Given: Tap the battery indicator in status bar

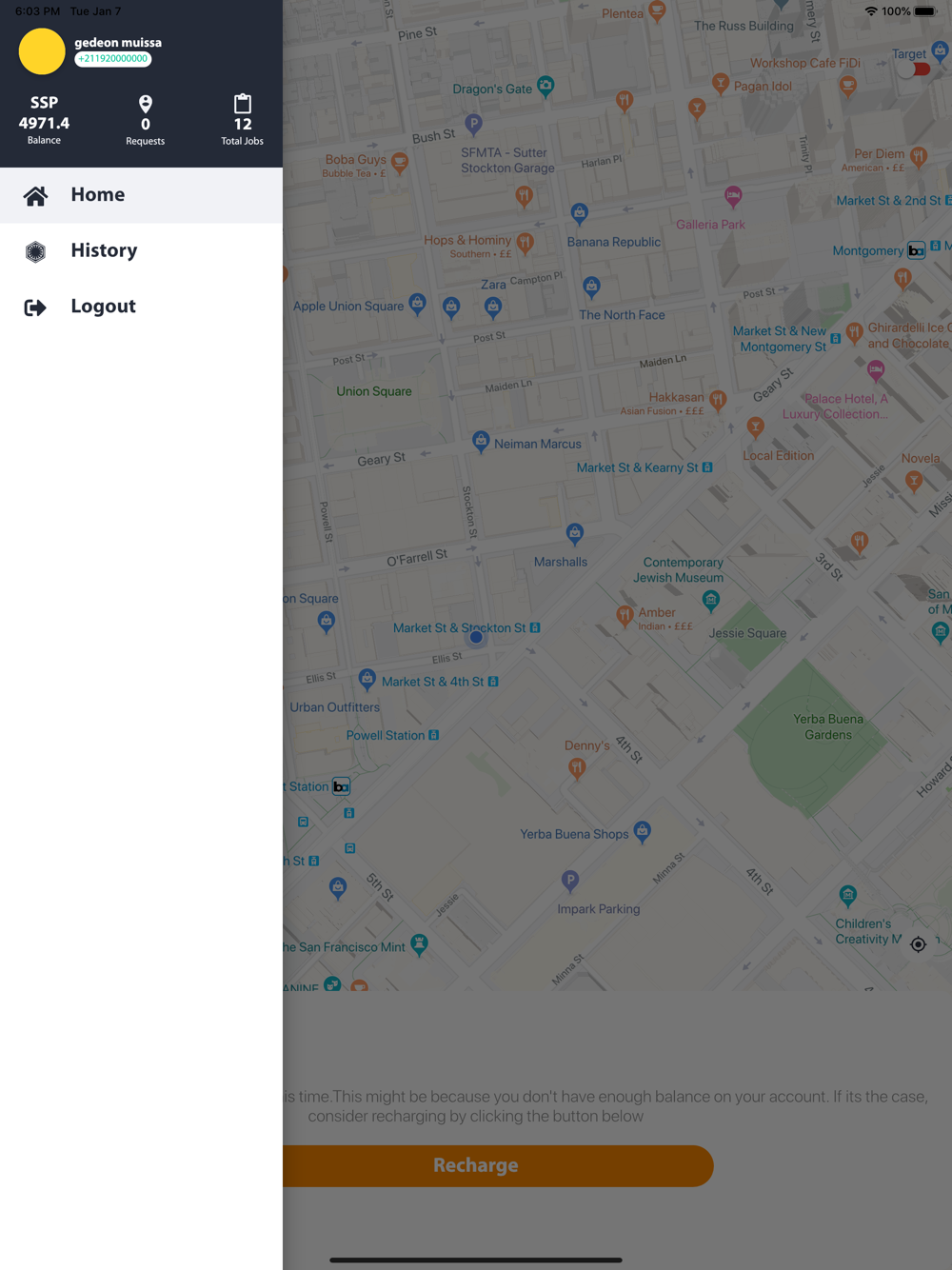Looking at the screenshot, I should click(x=925, y=11).
